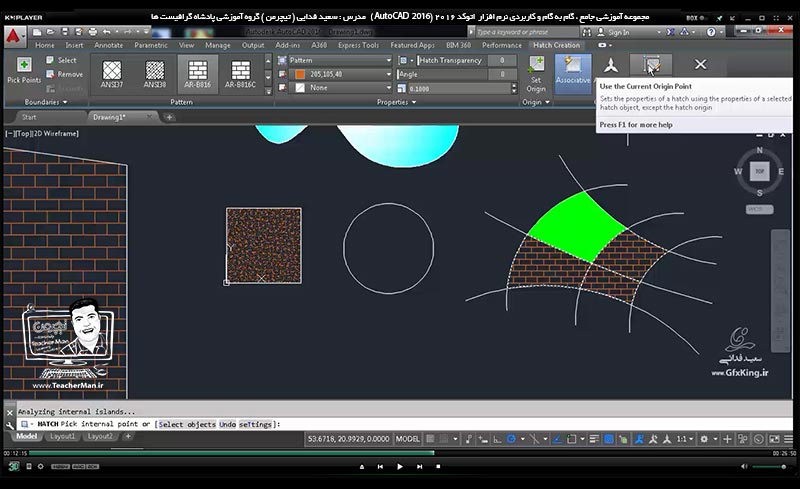
Task: Click the hatch scale 0.1000 field
Action: tap(459, 88)
